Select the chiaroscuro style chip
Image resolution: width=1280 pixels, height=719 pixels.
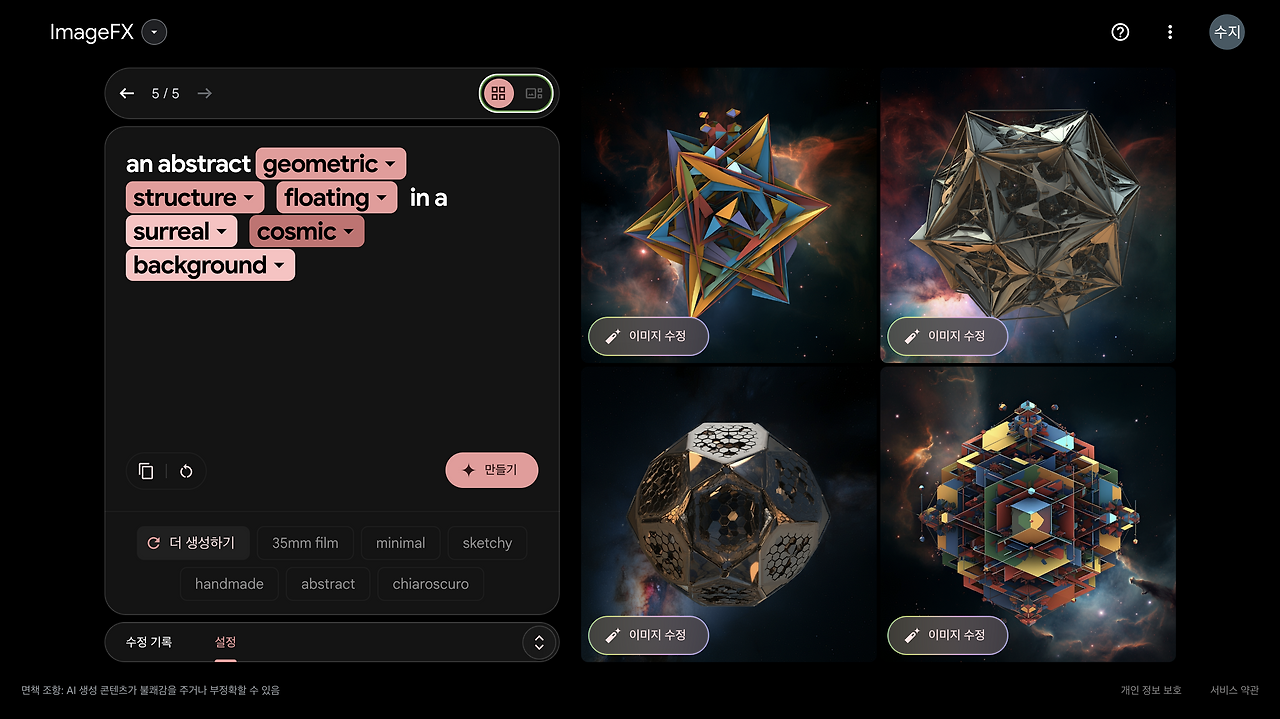point(431,584)
